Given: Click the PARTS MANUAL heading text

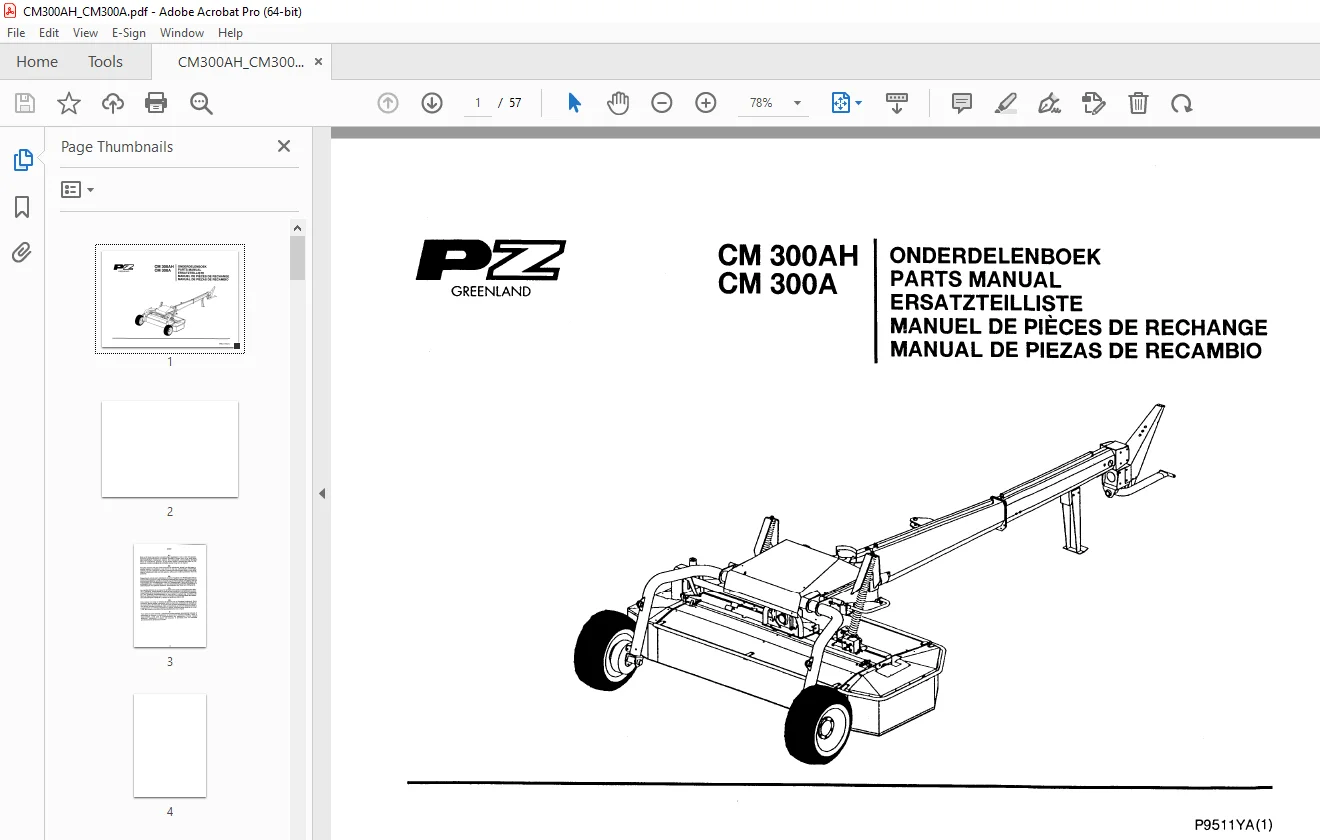Looking at the screenshot, I should 975,279.
